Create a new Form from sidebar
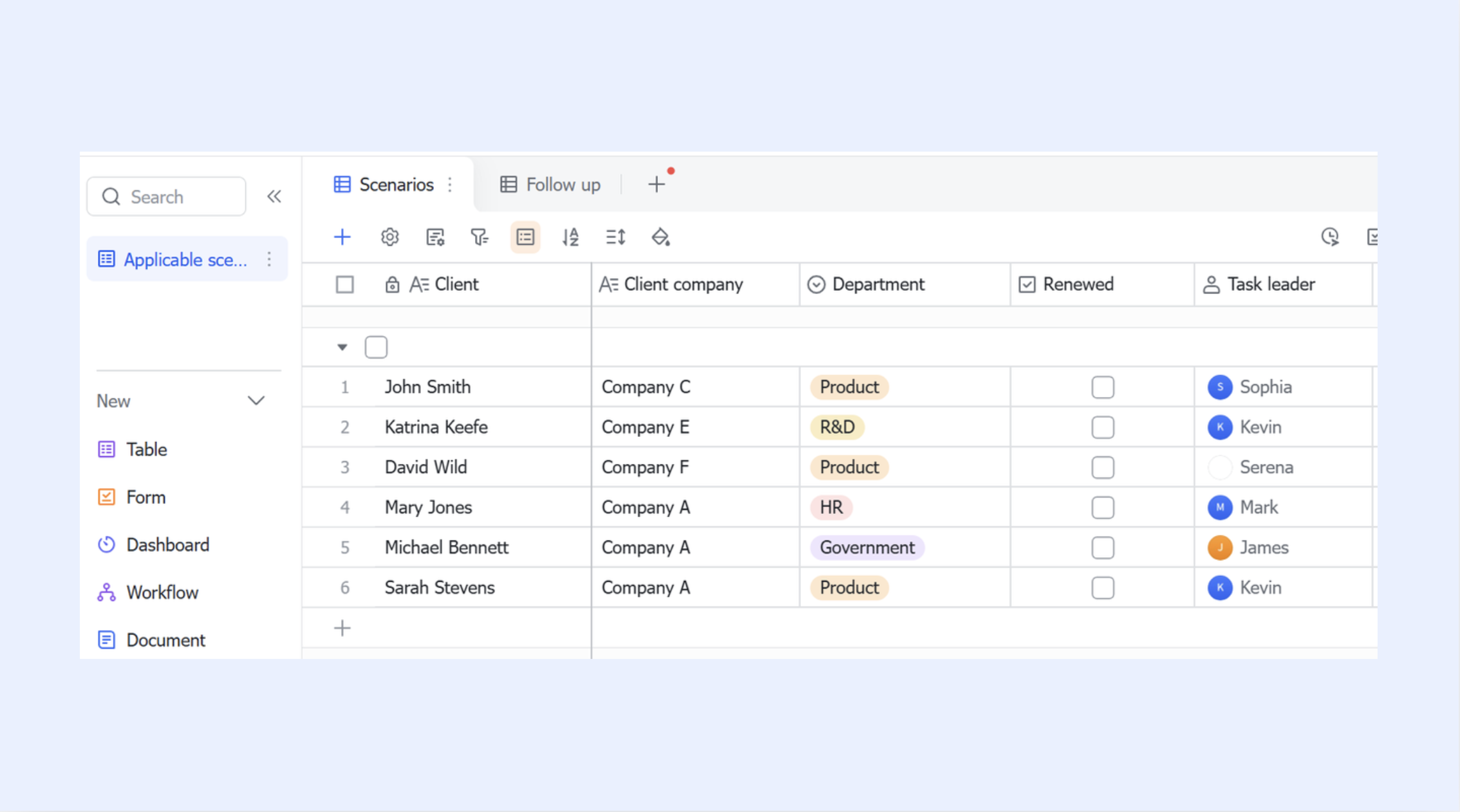 pos(132,497)
